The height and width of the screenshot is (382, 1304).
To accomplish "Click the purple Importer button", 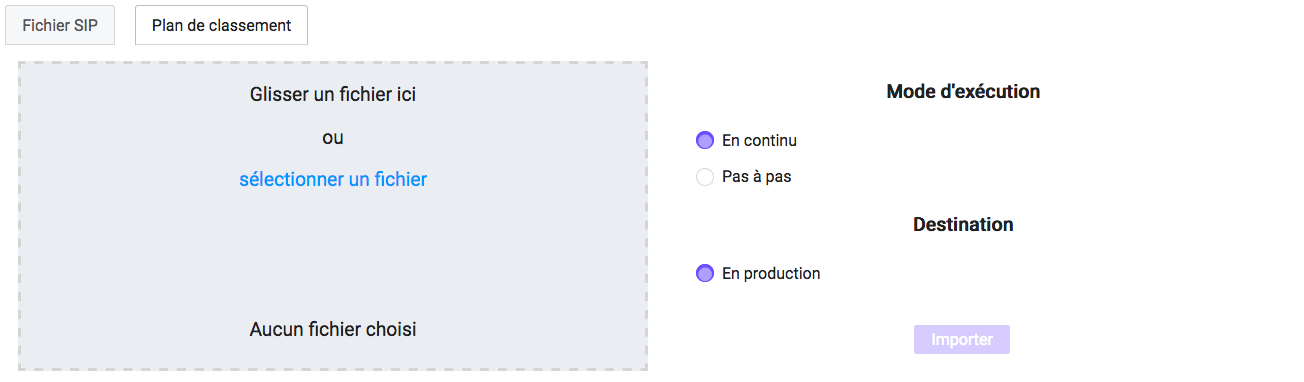I will pos(962,340).
